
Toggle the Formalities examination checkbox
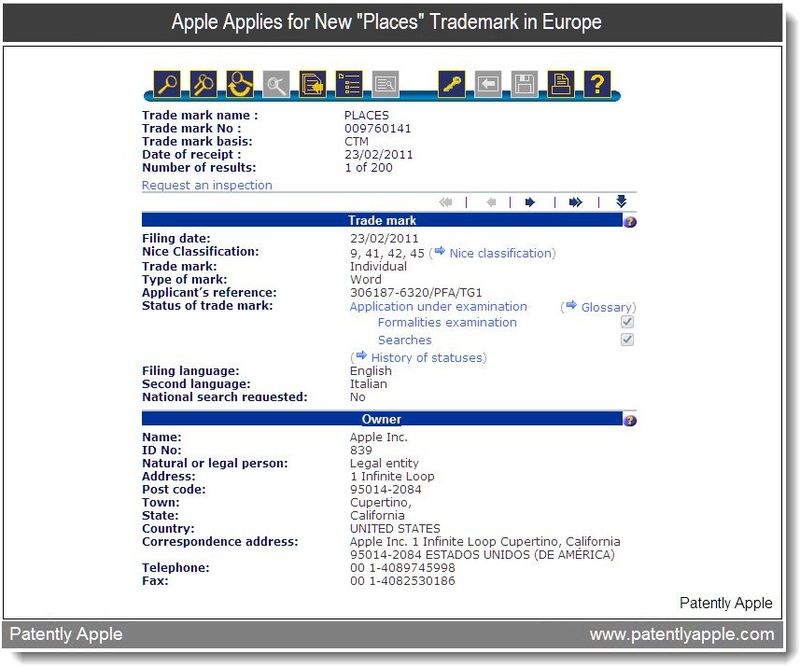click(x=627, y=323)
